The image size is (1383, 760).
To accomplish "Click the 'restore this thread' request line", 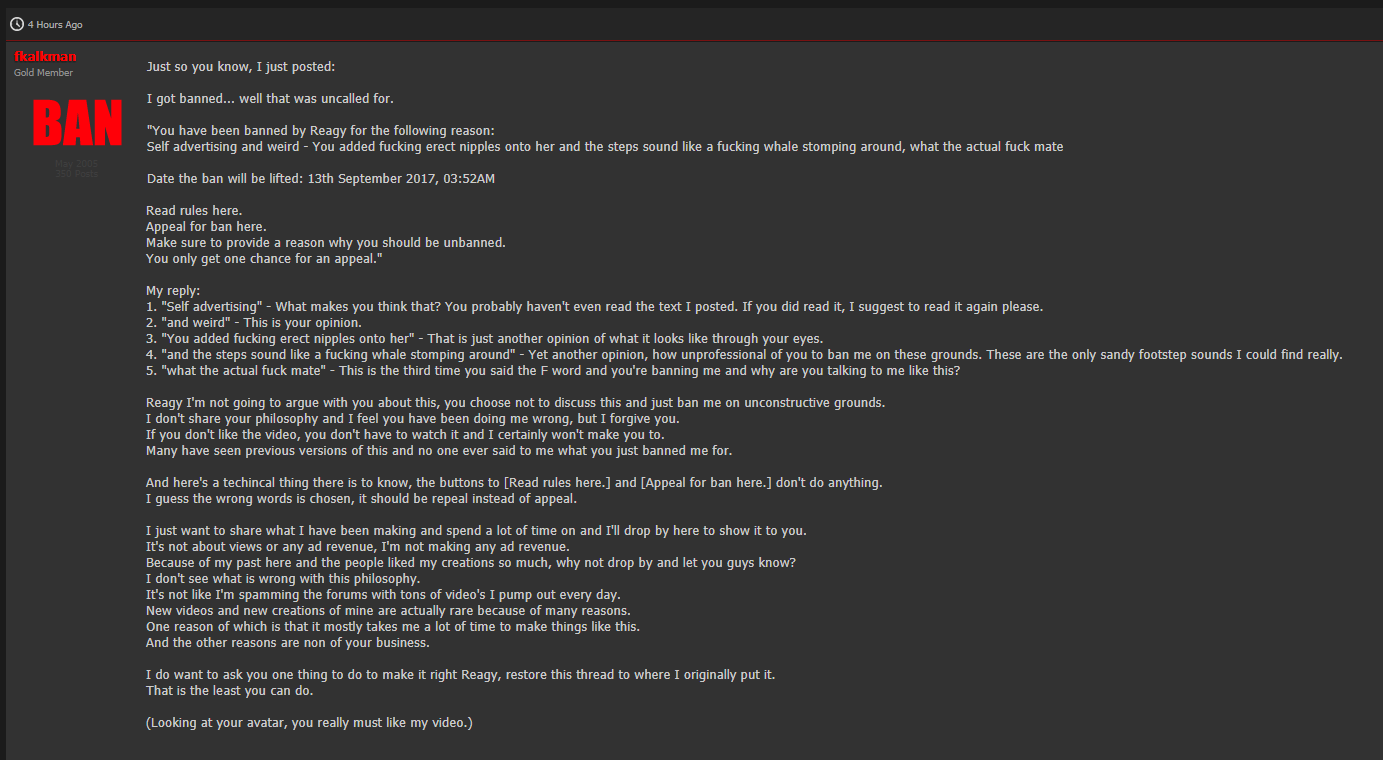I will 460,675.
